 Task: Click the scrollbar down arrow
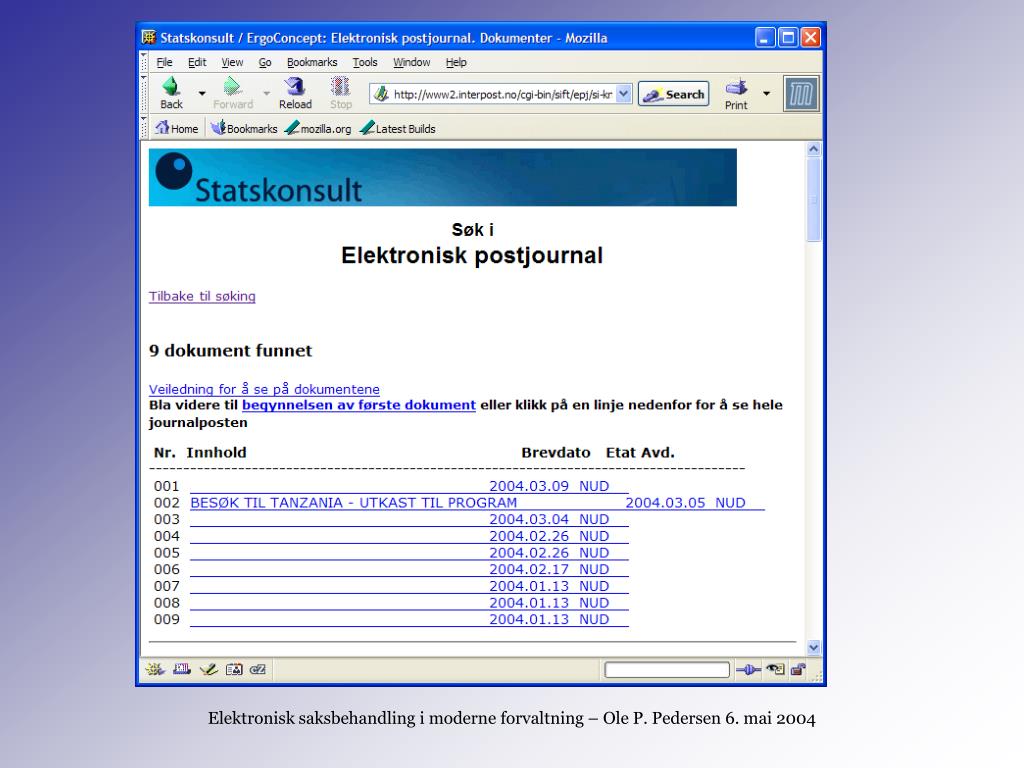[814, 648]
